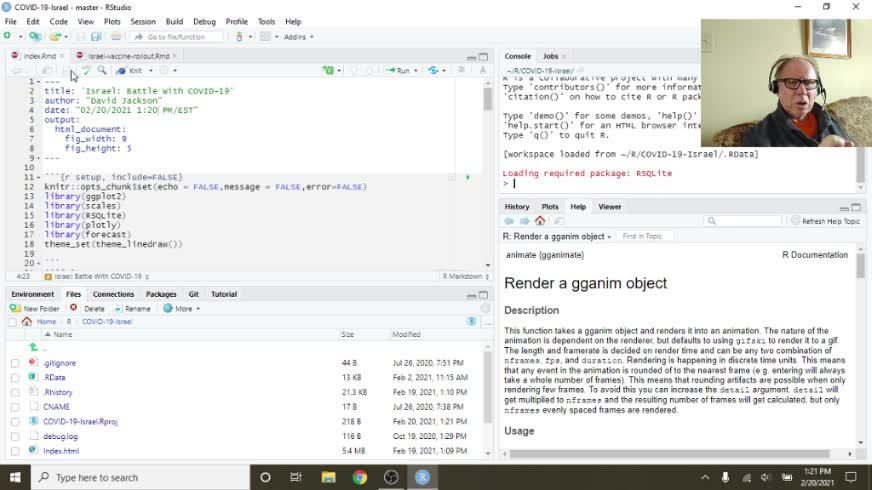Sort files by Name column header
The height and width of the screenshot is (490, 872).
click(x=62, y=334)
